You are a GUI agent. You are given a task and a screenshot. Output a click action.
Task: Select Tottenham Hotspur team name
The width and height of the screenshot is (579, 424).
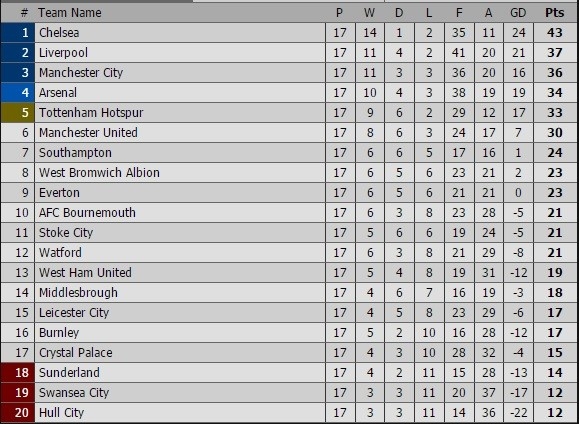[x=91, y=113]
